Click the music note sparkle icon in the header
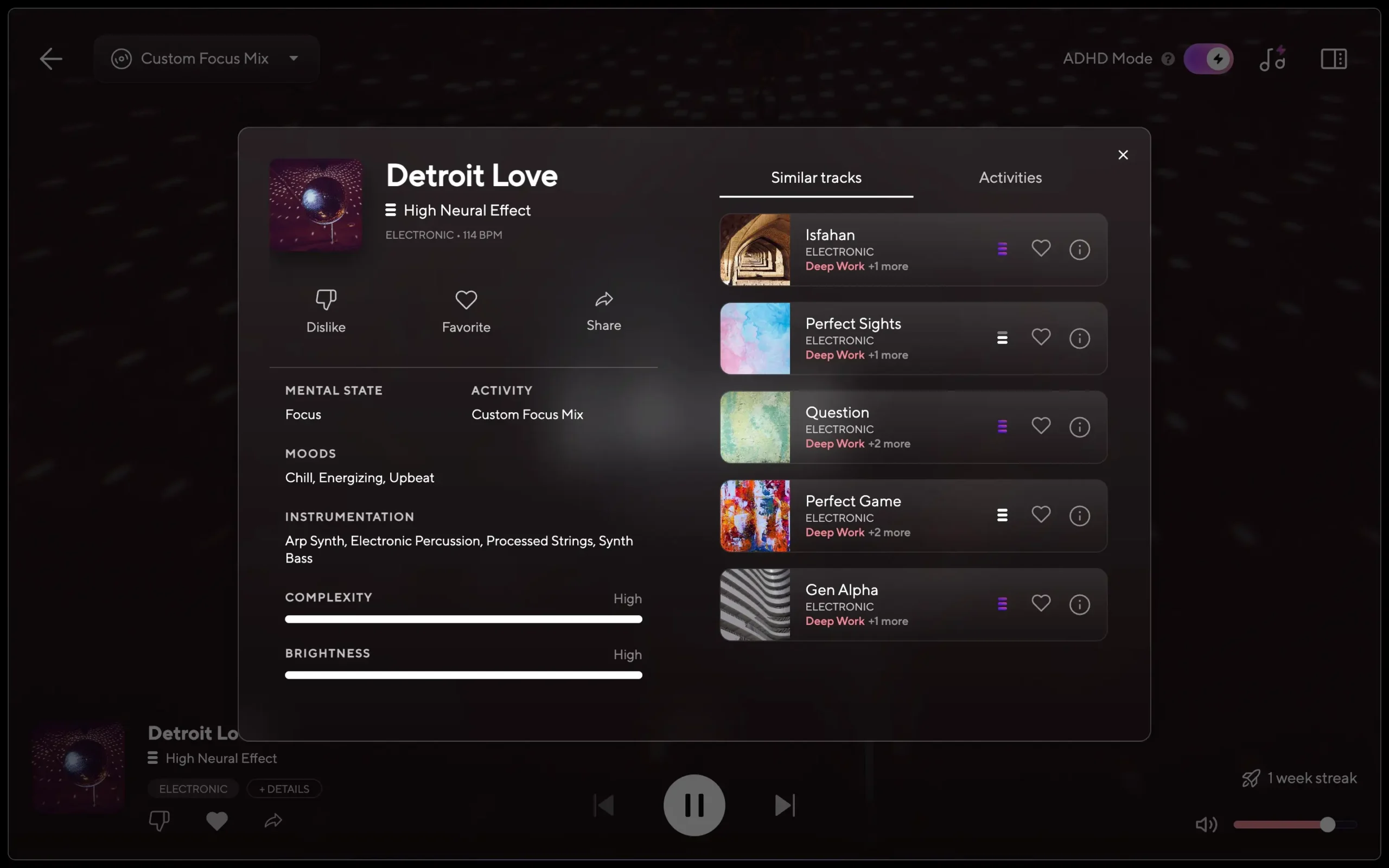 pyautogui.click(x=1272, y=58)
